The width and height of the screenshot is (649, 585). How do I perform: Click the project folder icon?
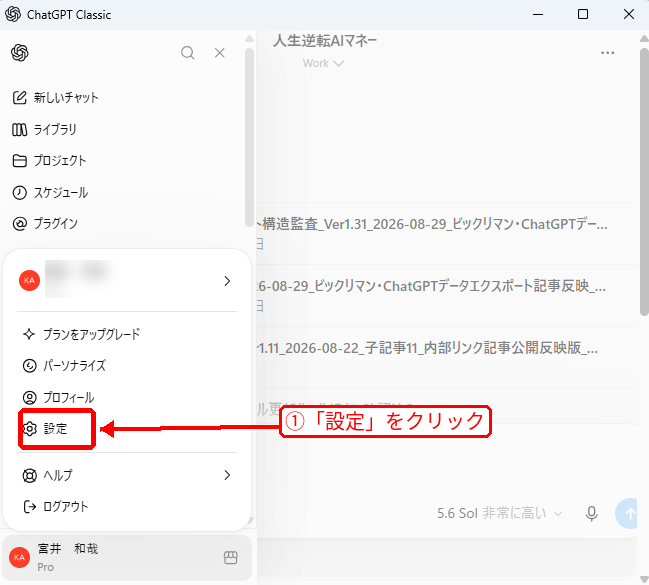[19, 161]
